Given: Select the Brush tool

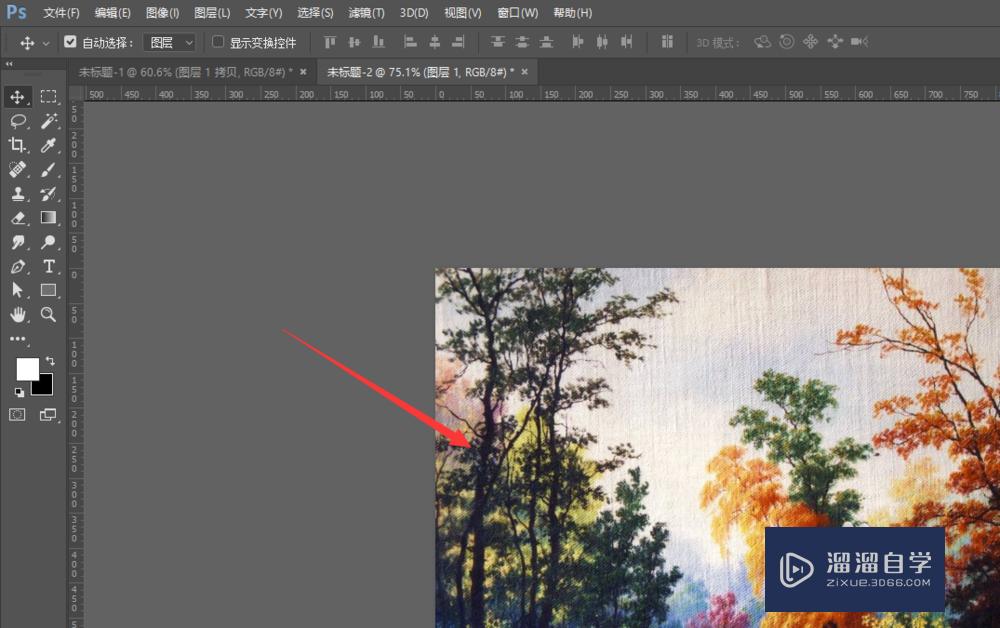Looking at the screenshot, I should point(48,170).
